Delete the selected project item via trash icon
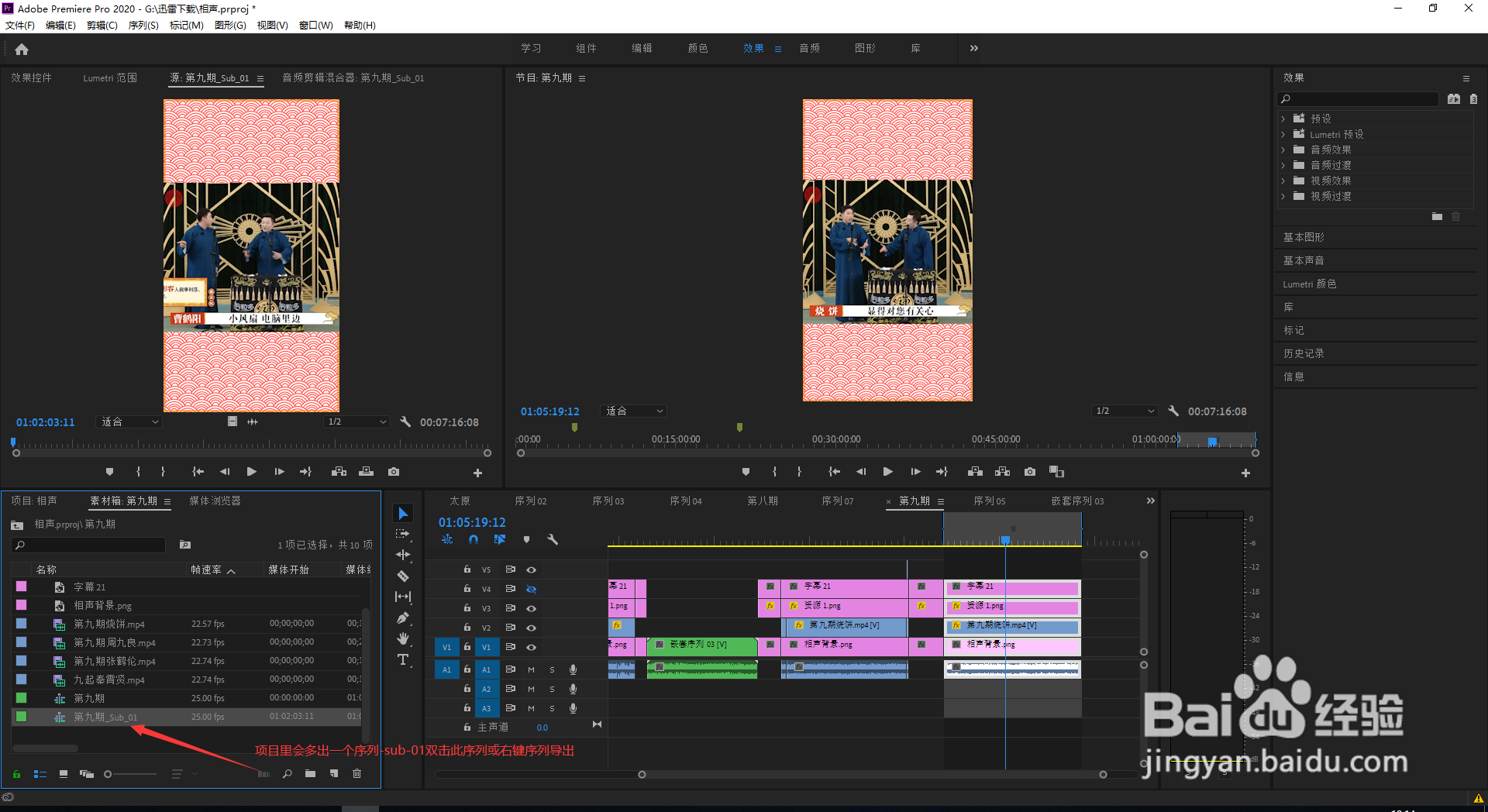Screen dimensions: 1488x812 pos(356,773)
